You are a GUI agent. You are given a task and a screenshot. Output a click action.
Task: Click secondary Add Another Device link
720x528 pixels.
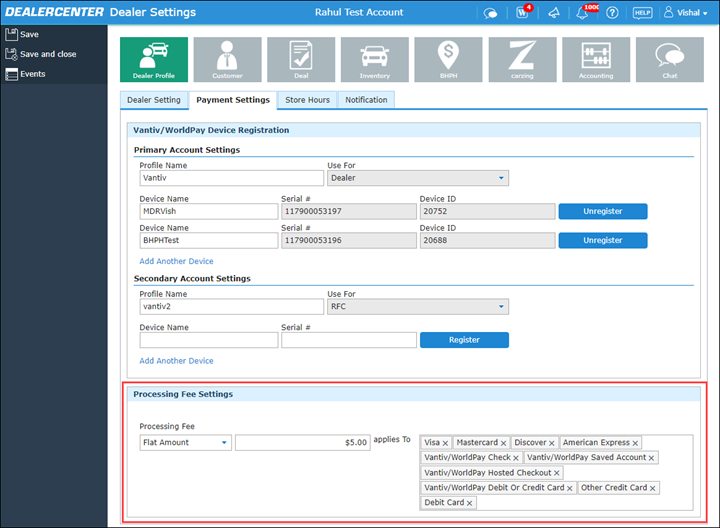(176, 361)
